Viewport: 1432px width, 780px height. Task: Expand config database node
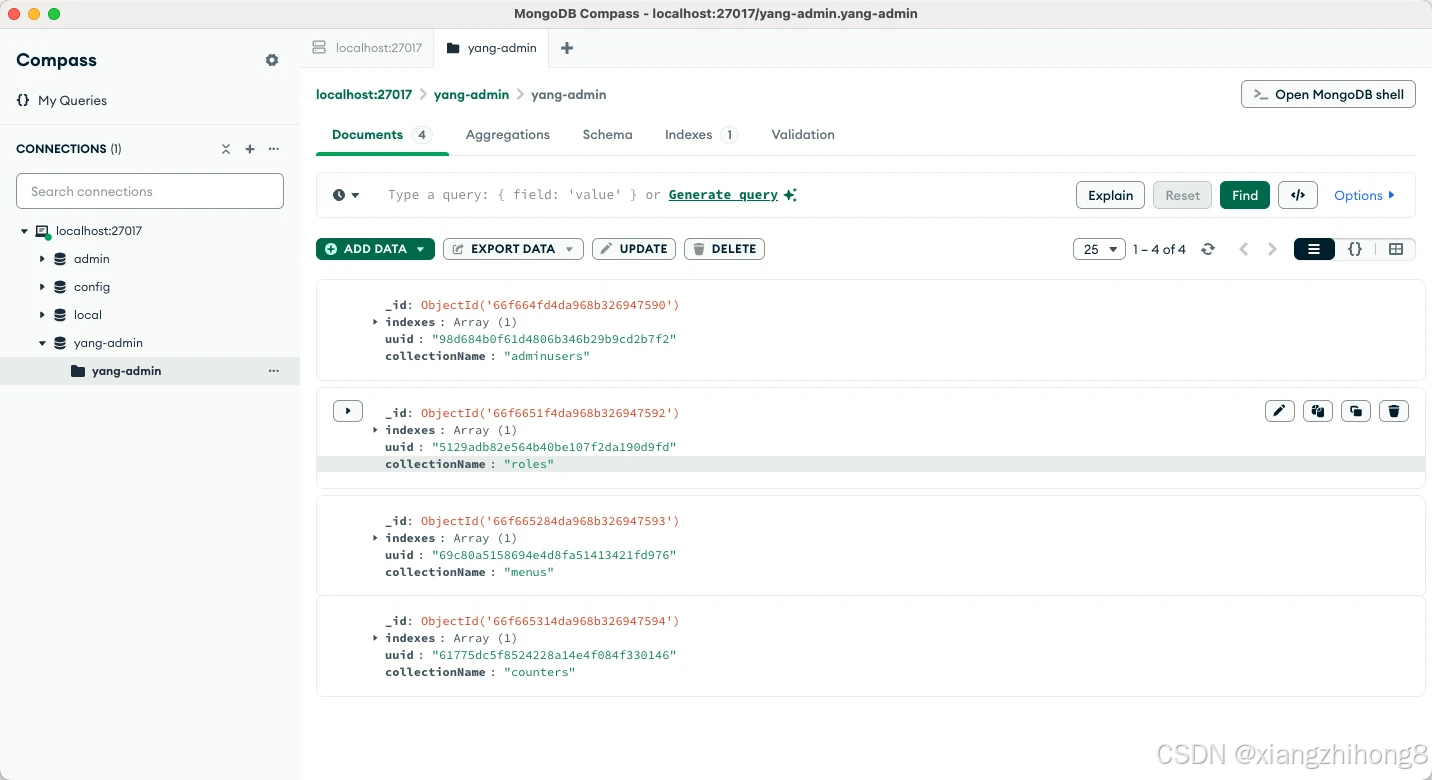coord(42,287)
